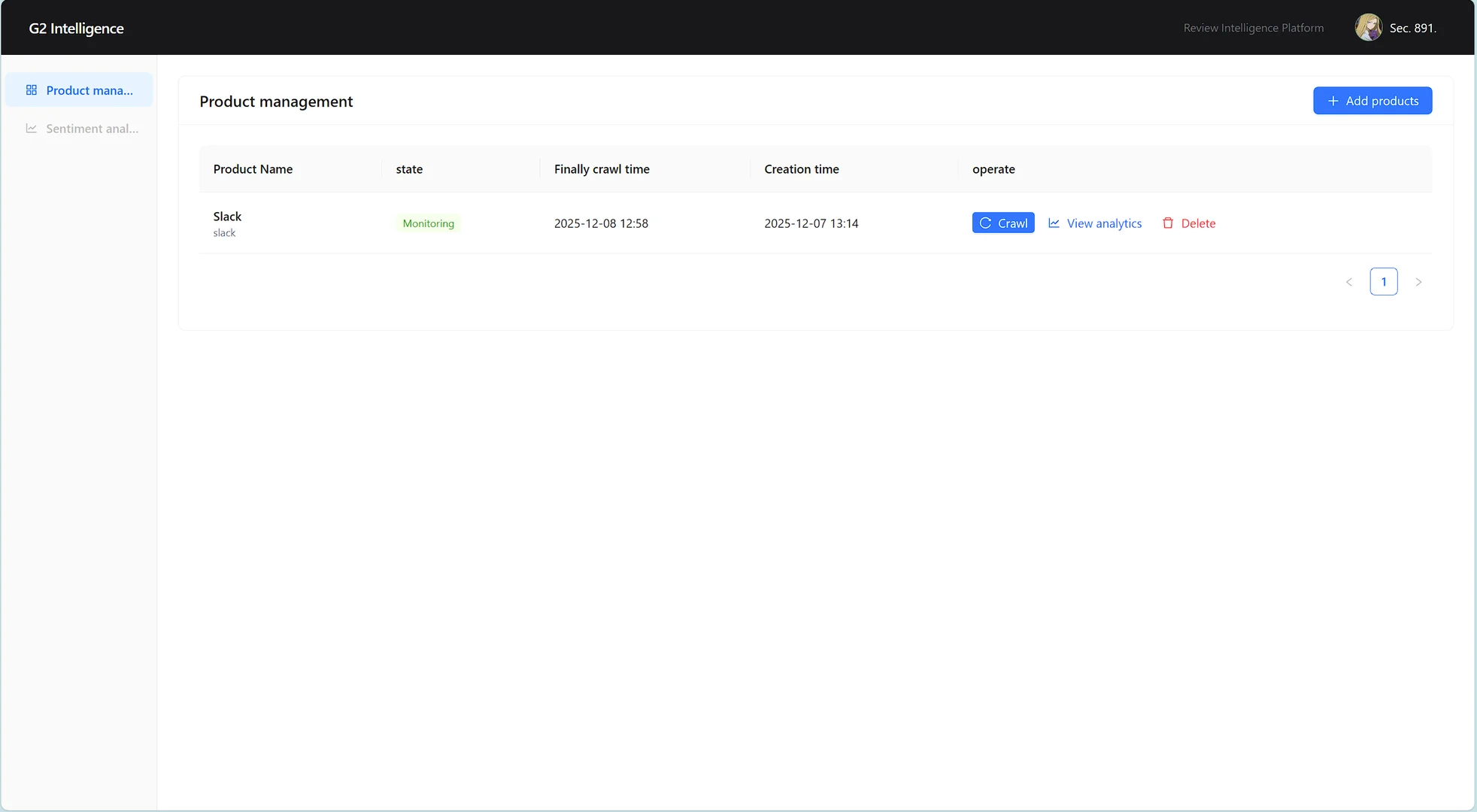Open the Sentiment analysis sidebar item
Screen dimensions: 1477x812
pos(92,129)
